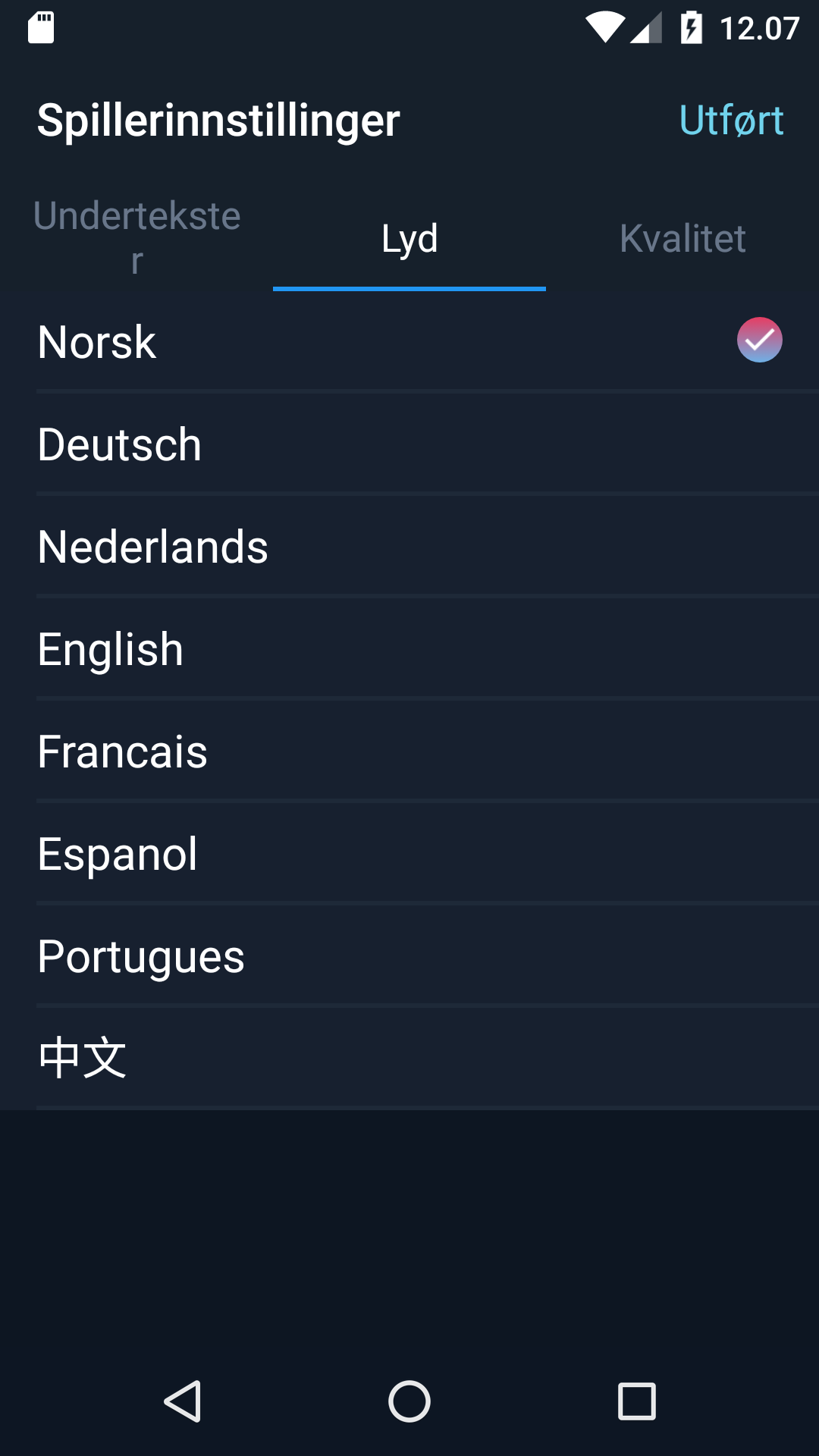This screenshot has height=1456, width=819.
Task: Tap the checkmark icon next to Norsk
Action: [759, 340]
